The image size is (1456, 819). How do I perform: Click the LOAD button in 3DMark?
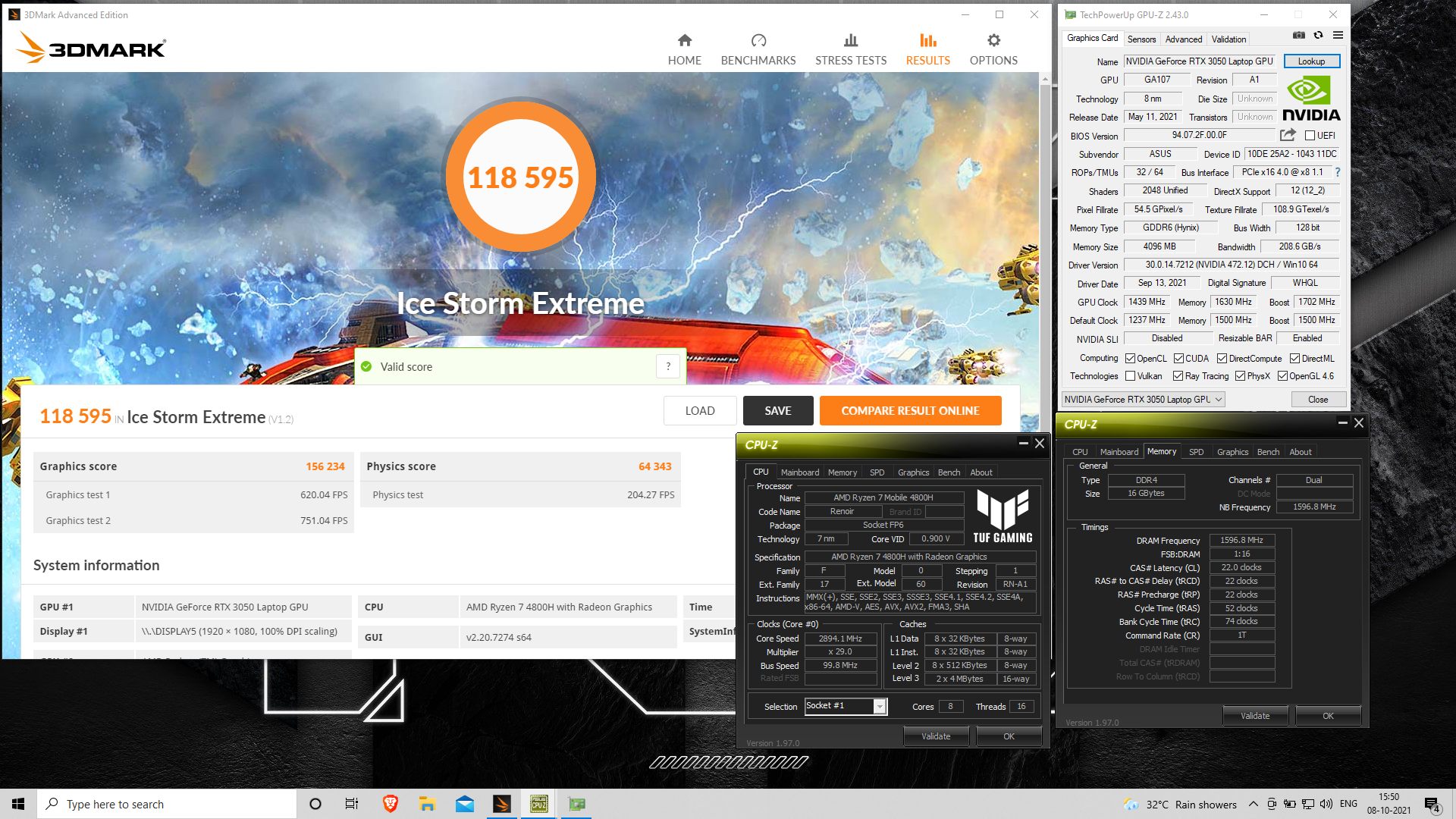click(700, 410)
